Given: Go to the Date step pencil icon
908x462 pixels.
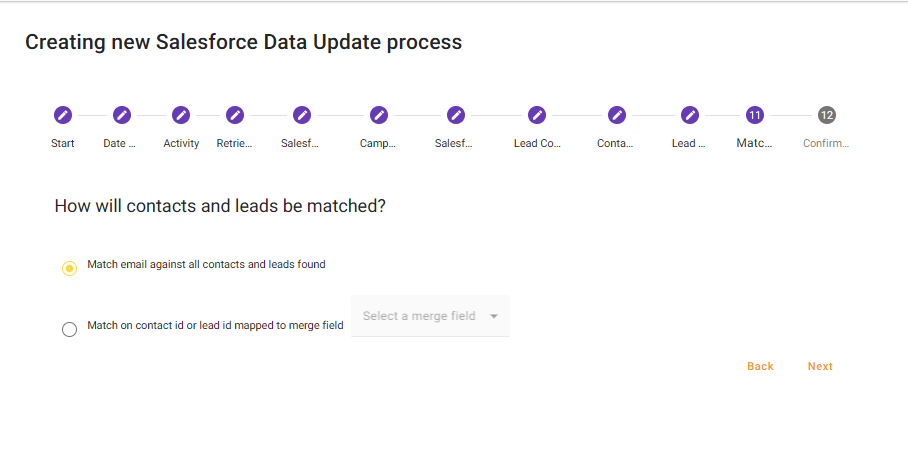Looking at the screenshot, I should point(122,115).
